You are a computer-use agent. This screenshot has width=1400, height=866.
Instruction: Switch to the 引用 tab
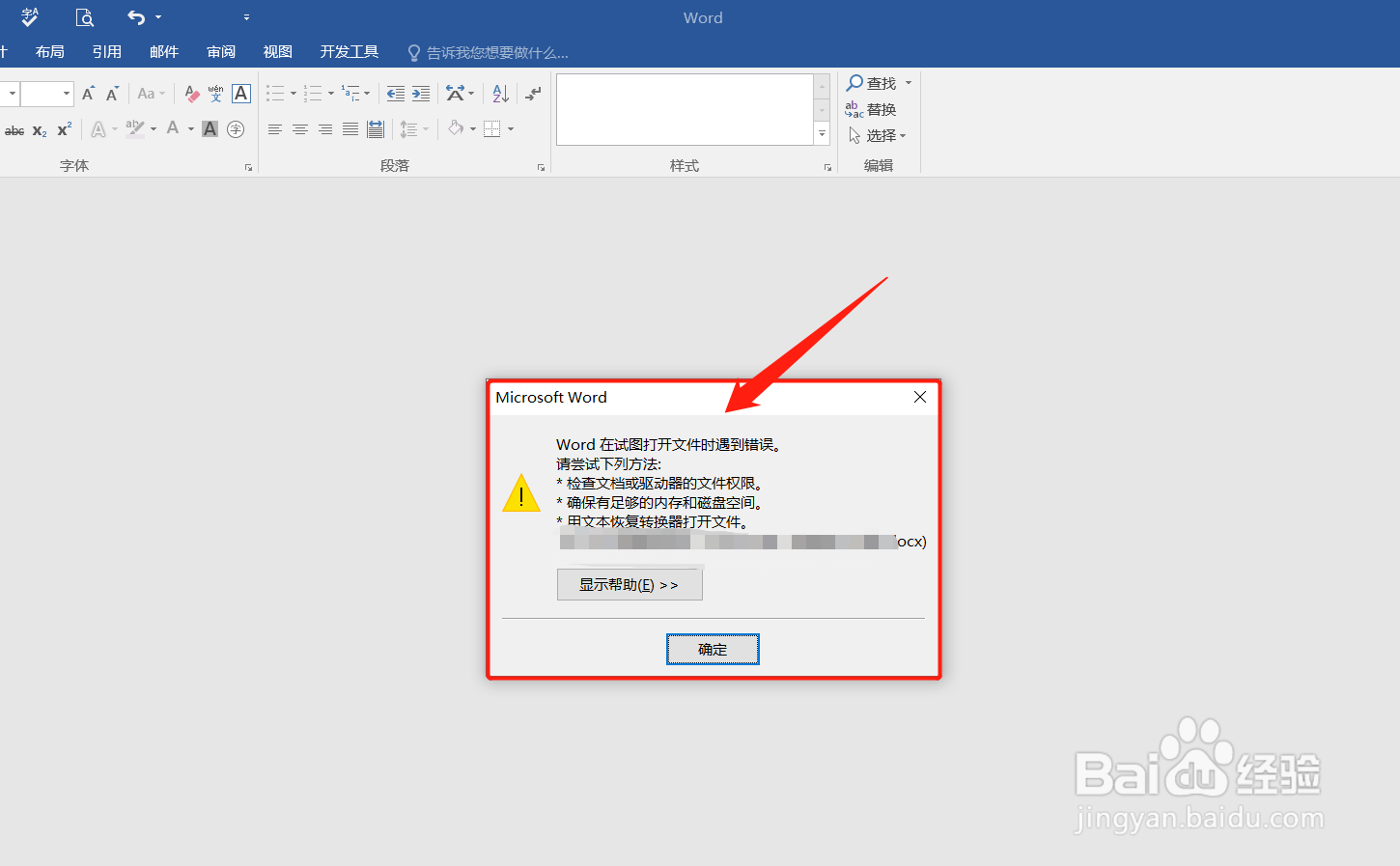tap(107, 52)
